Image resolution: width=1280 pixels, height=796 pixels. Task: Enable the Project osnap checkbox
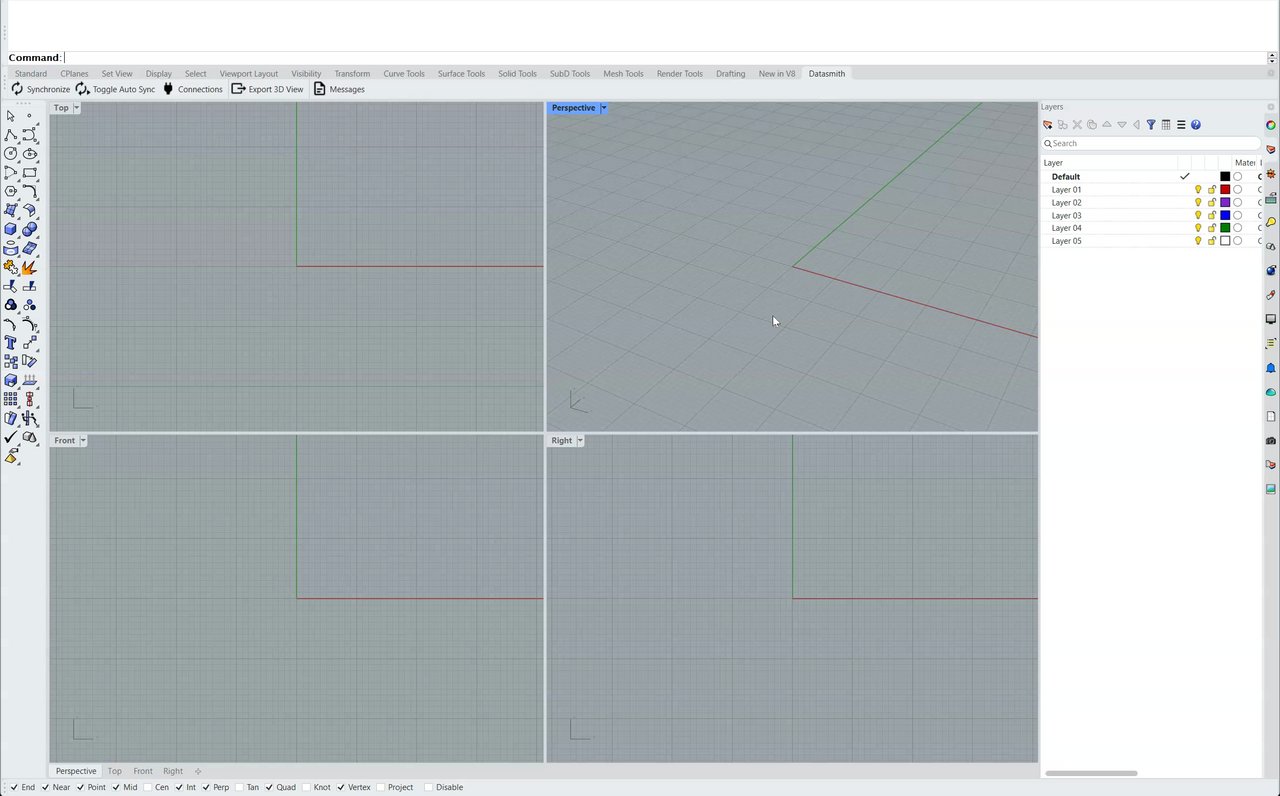pos(381,787)
